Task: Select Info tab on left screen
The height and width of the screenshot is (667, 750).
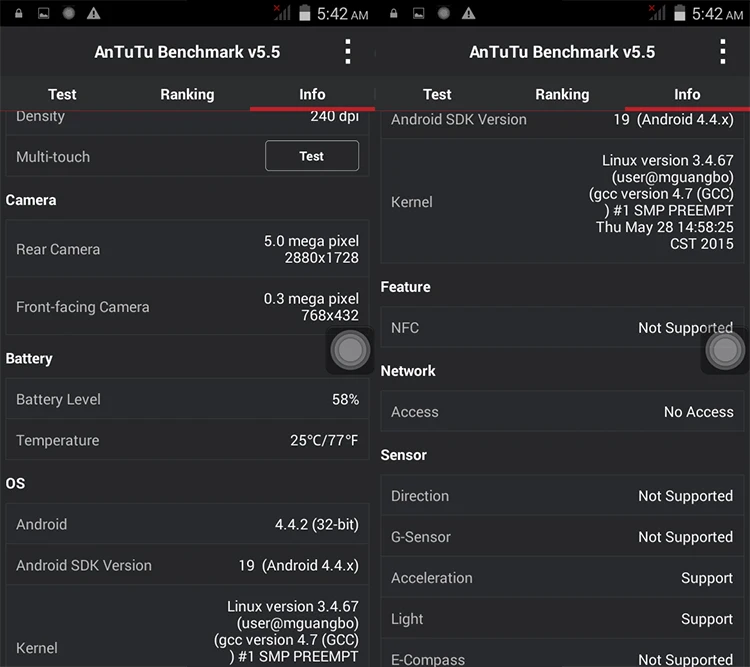Action: 312,94
